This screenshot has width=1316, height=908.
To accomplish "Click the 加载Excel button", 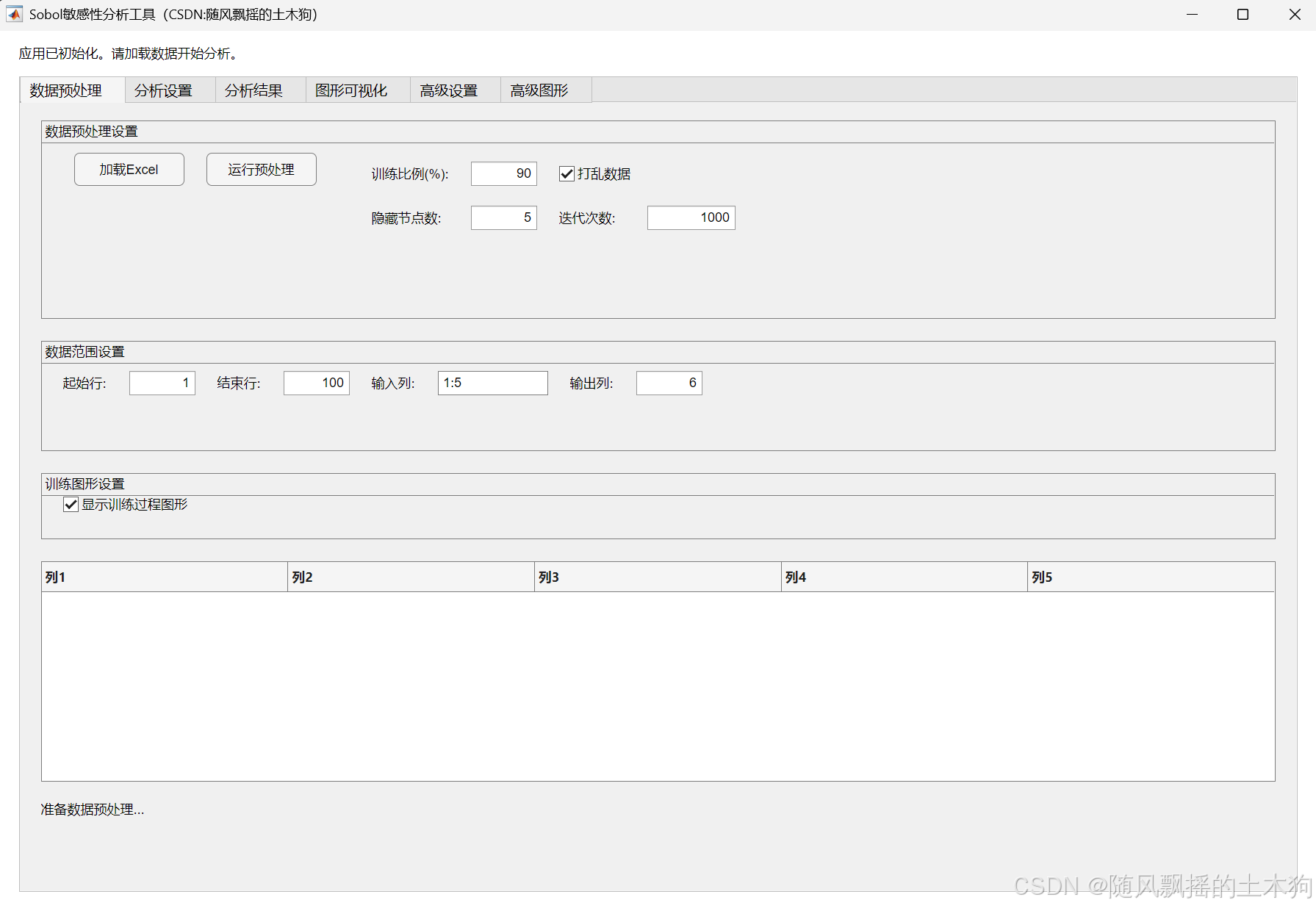I will click(129, 170).
